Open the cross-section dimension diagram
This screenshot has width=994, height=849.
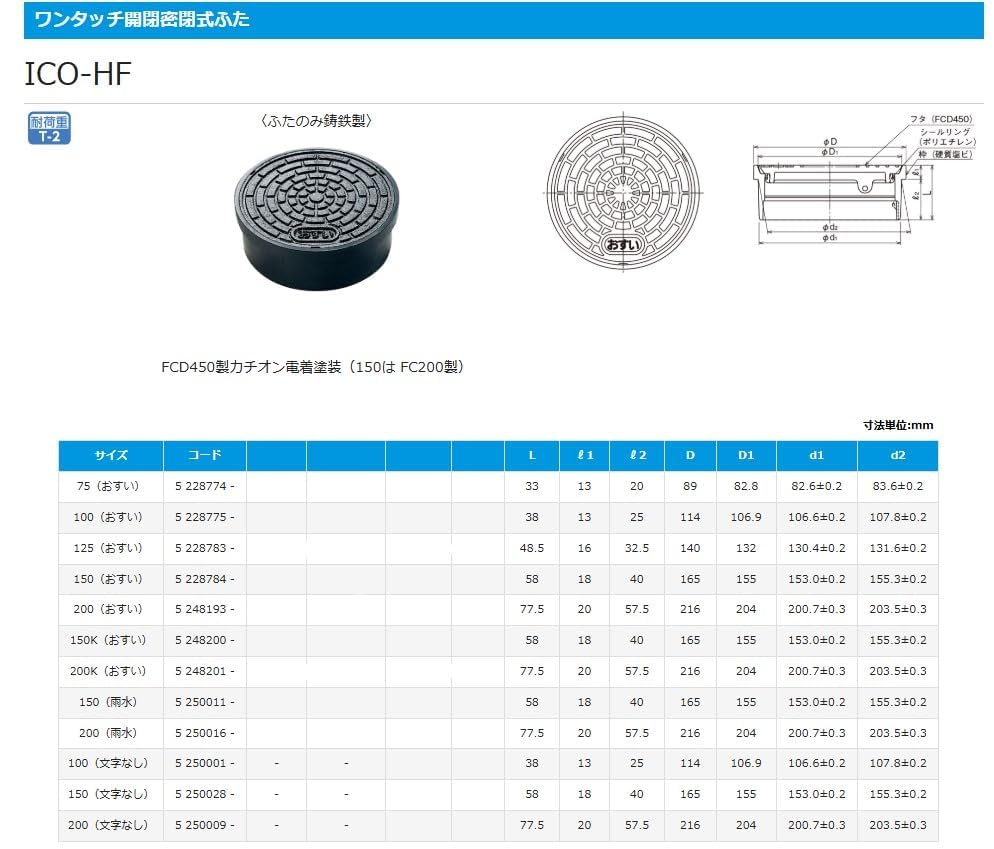[864, 179]
